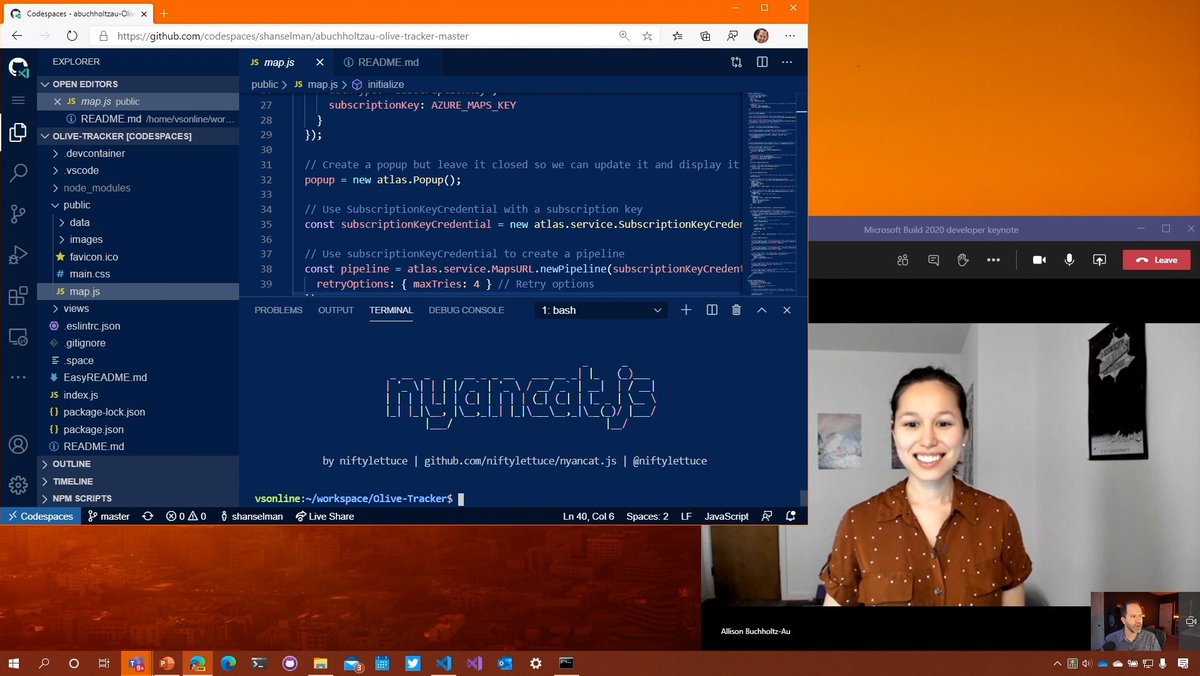This screenshot has height=676, width=1200.
Task: Start screen sharing in the Teams meeting
Action: click(x=1099, y=259)
